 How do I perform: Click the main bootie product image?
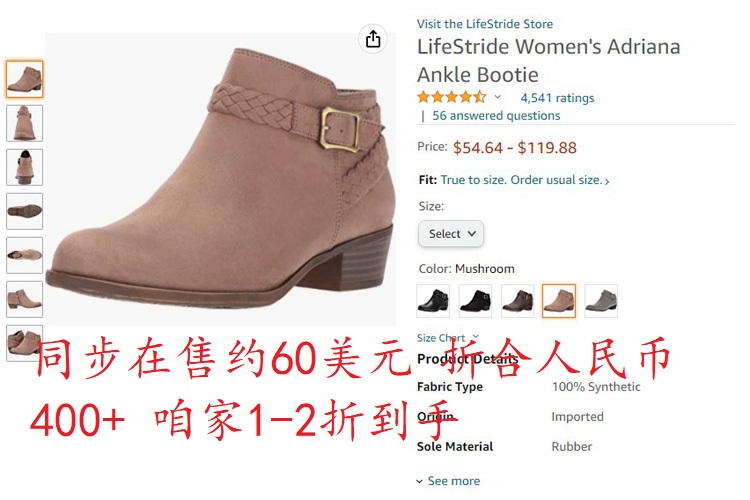tap(221, 179)
